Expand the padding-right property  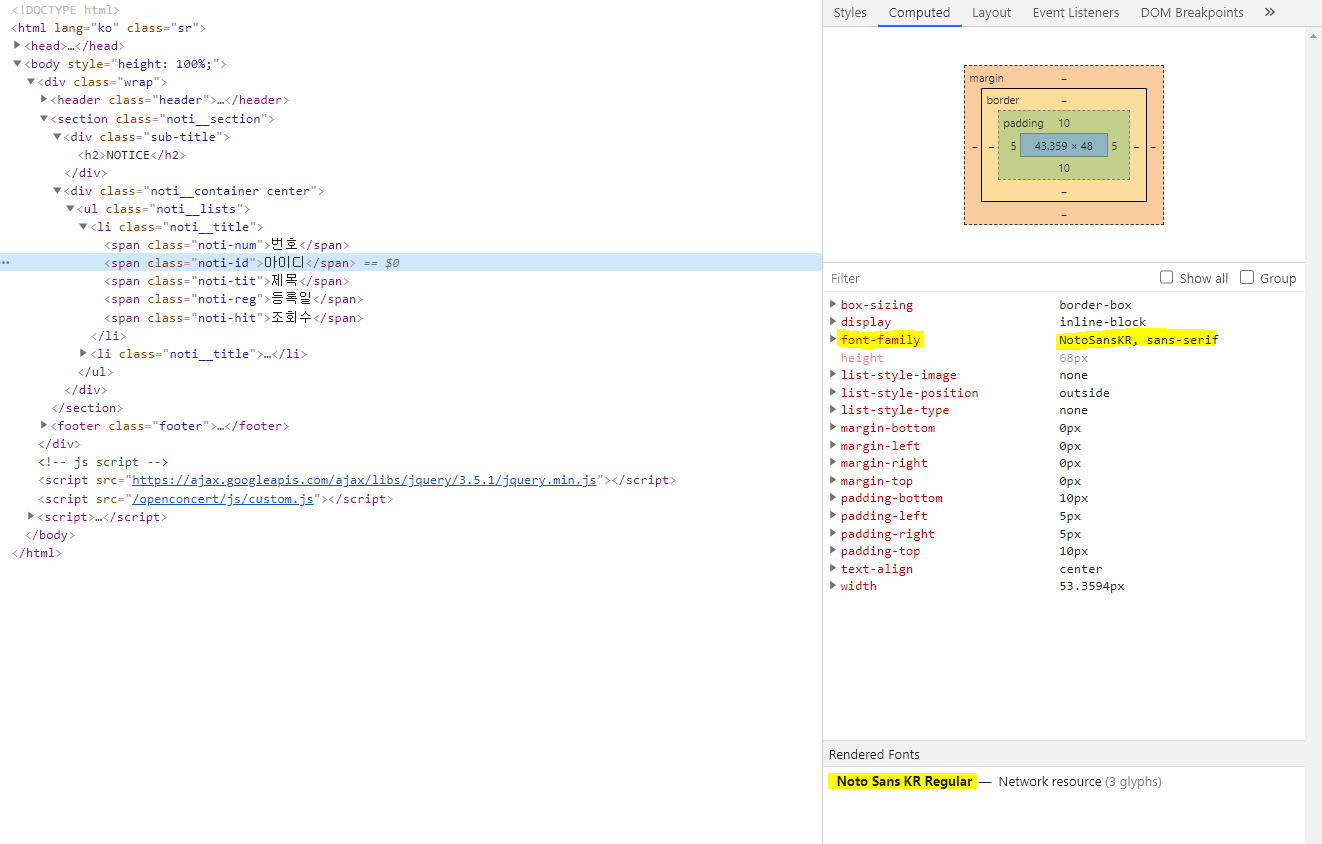pos(833,533)
